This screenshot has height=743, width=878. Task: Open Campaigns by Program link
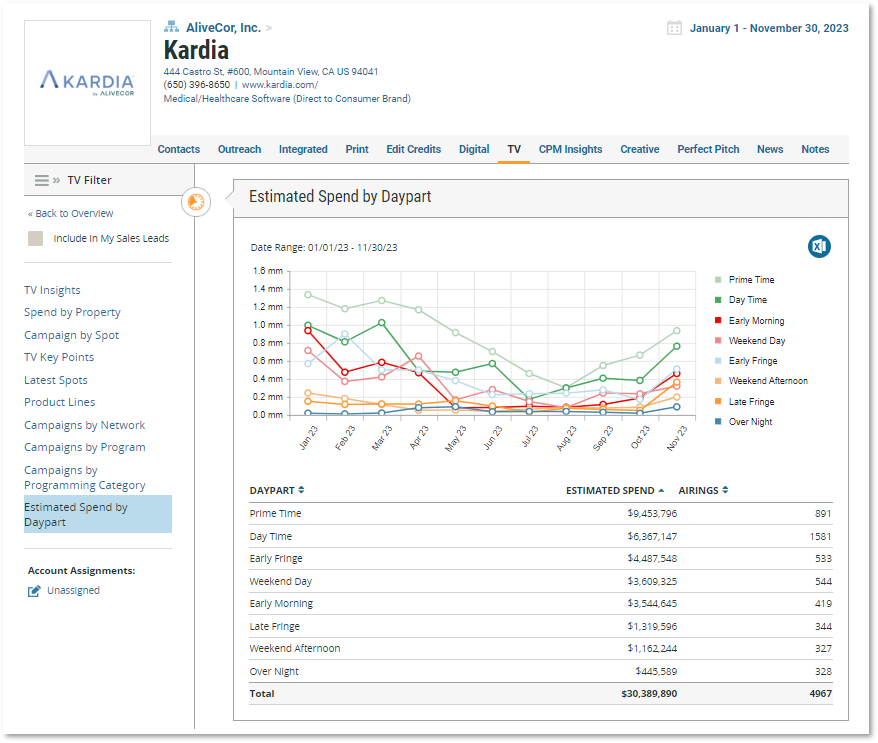(x=85, y=447)
